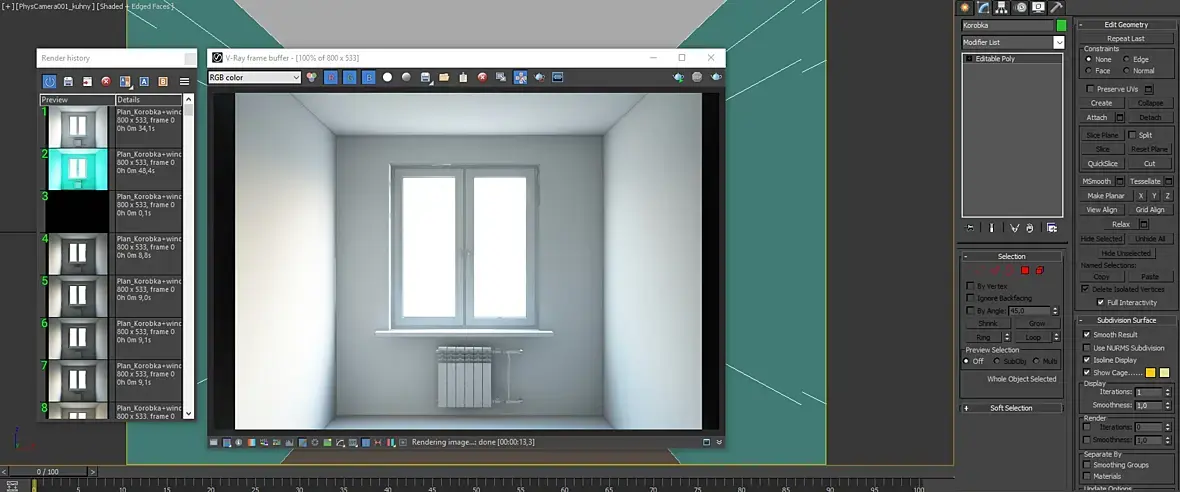Screen dimensions: 1180x492
Task: Click the Grow selection button
Action: (x=1036, y=323)
